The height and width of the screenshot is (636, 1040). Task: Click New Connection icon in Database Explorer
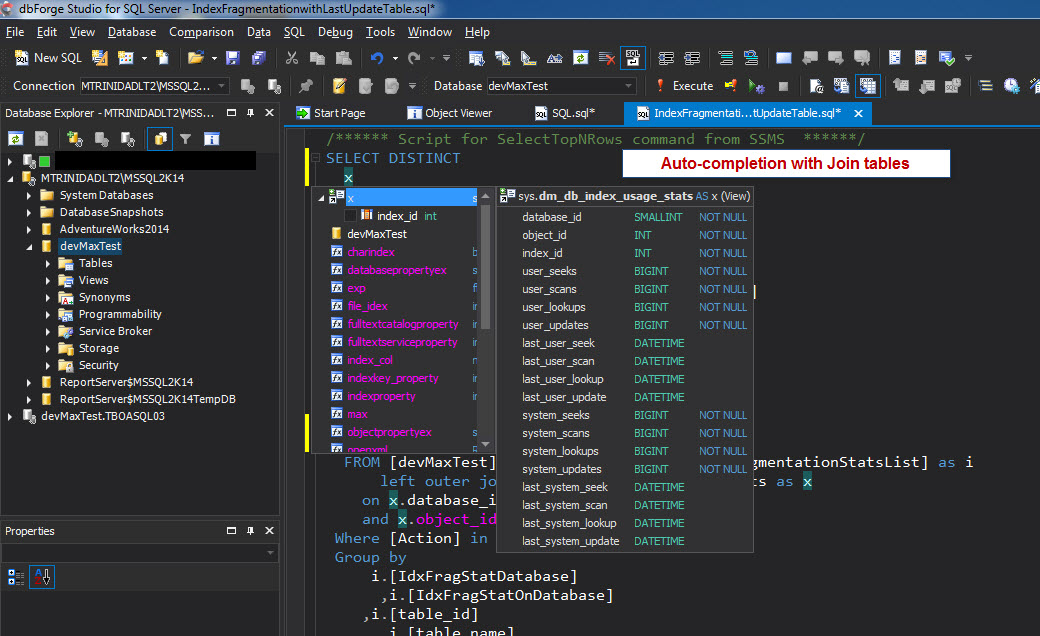tap(74, 139)
